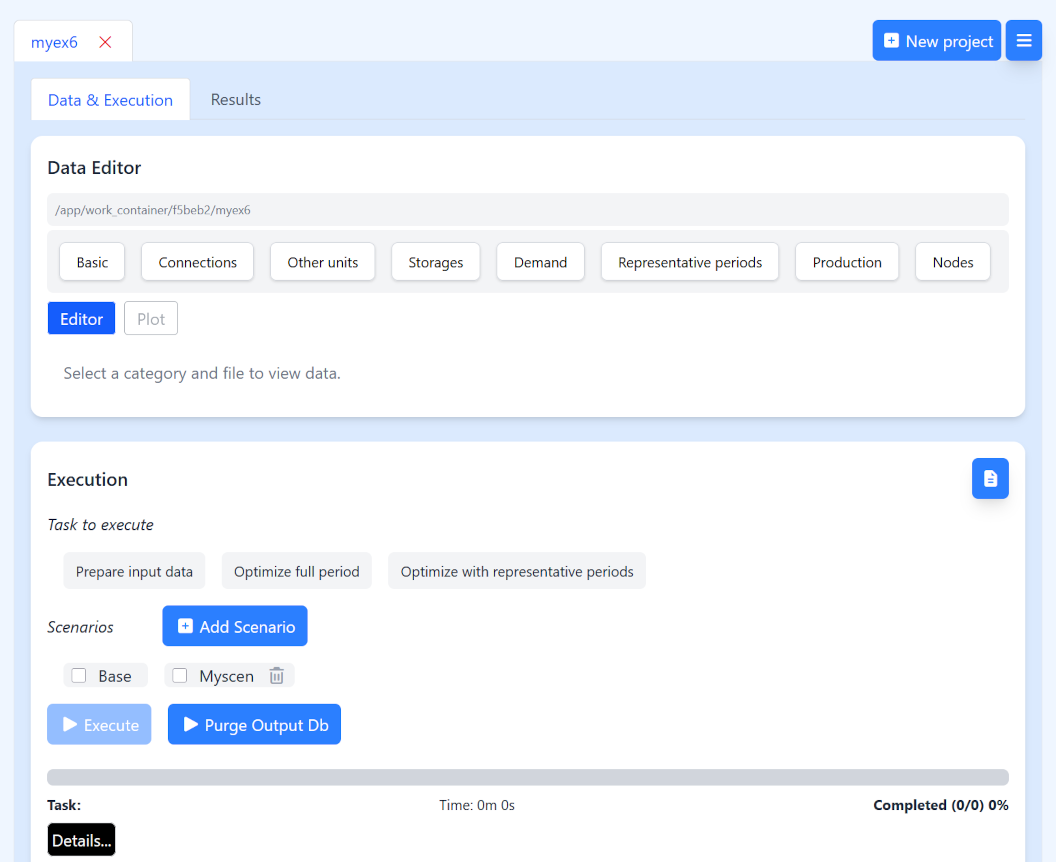Select the Data & Execution tab

pyautogui.click(x=110, y=100)
